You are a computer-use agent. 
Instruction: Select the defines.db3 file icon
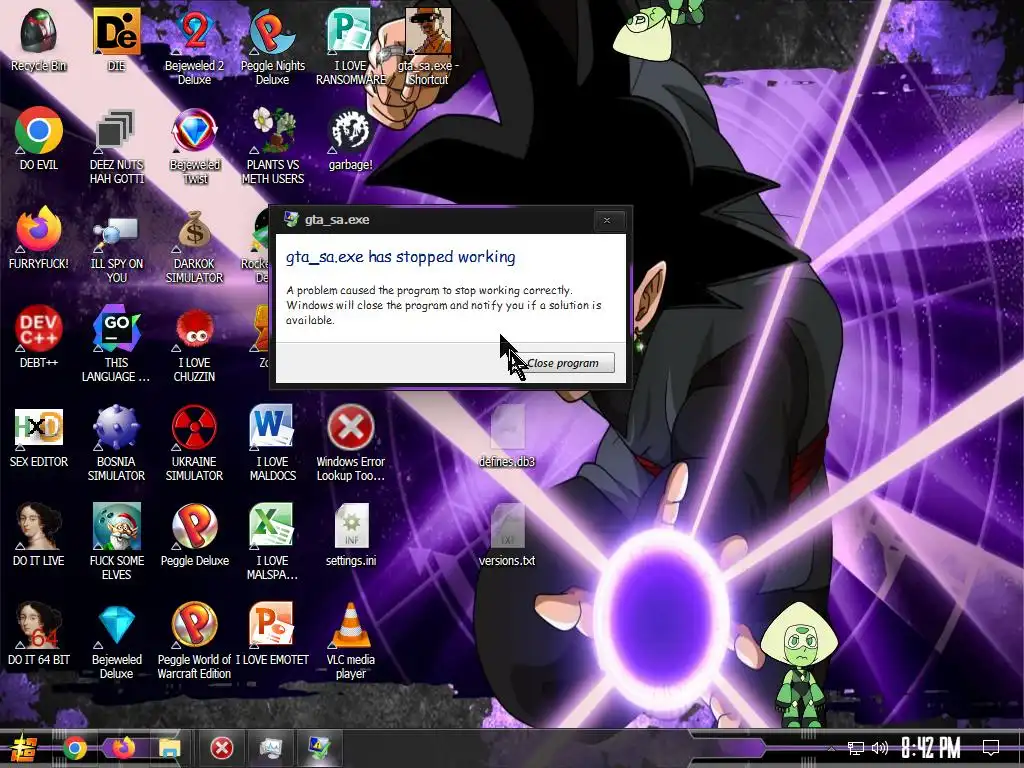click(507, 428)
